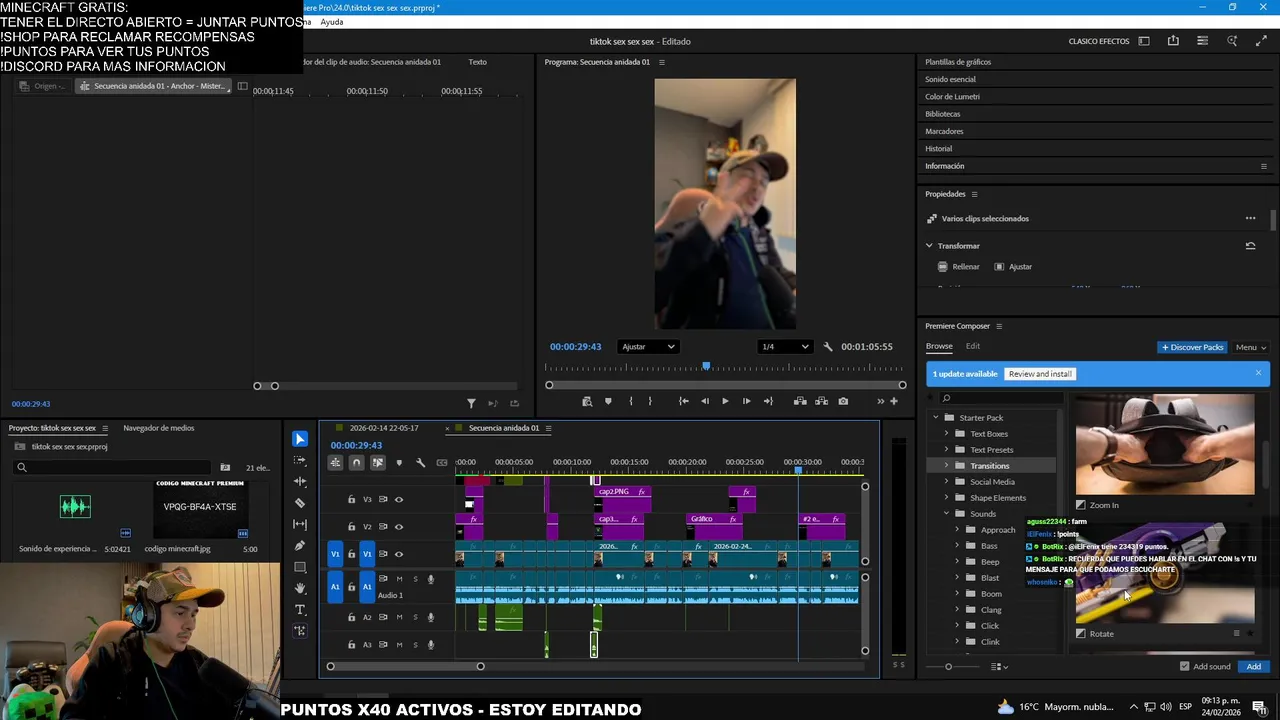Select the Track Select Forward tool
This screenshot has width=1280, height=720.
click(300, 460)
